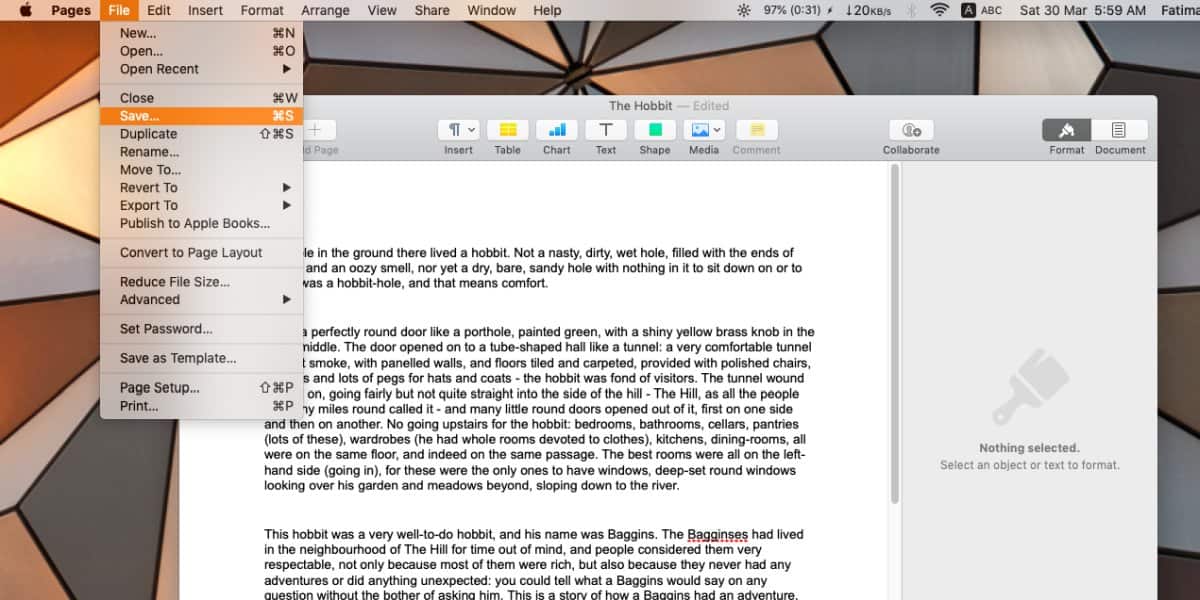Select Duplicate in the File menu
Image resolution: width=1200 pixels, height=600 pixels.
pyautogui.click(x=148, y=134)
